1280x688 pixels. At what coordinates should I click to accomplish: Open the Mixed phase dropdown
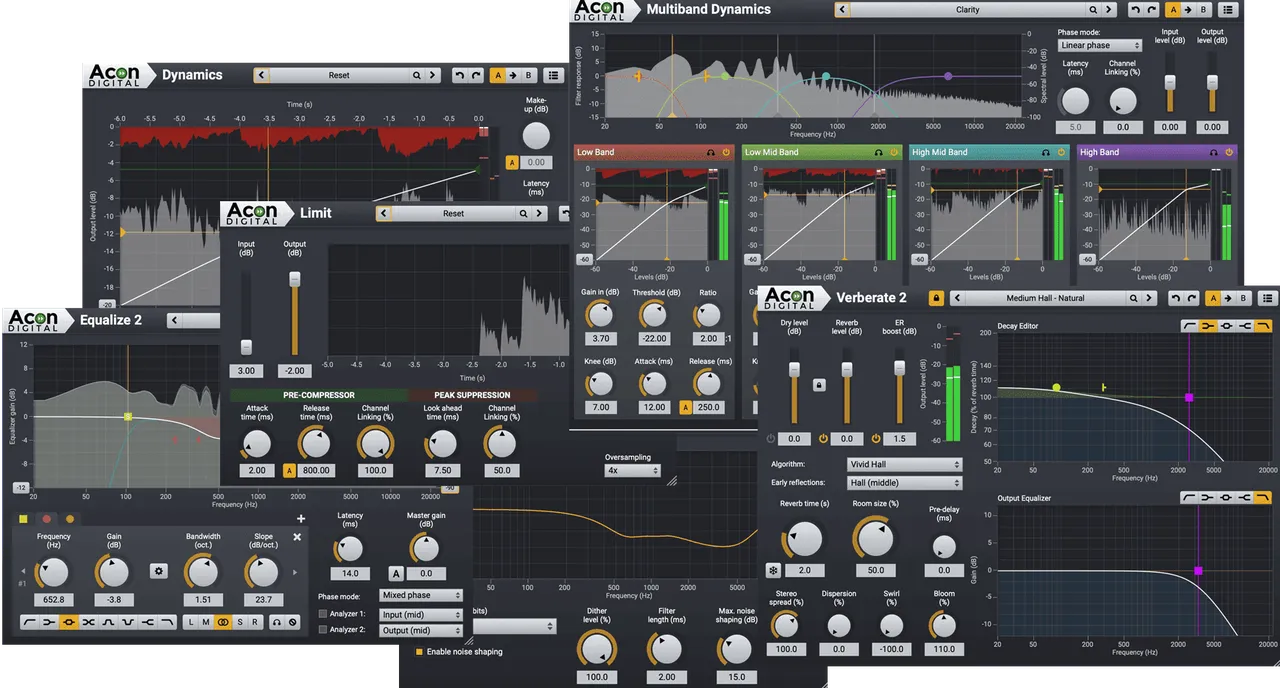coord(420,594)
